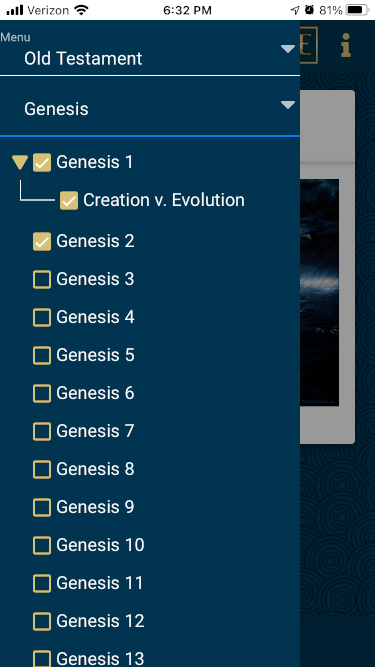The width and height of the screenshot is (375, 667).
Task: Collapse the Genesis 1 tree triangle
Action: [20, 162]
